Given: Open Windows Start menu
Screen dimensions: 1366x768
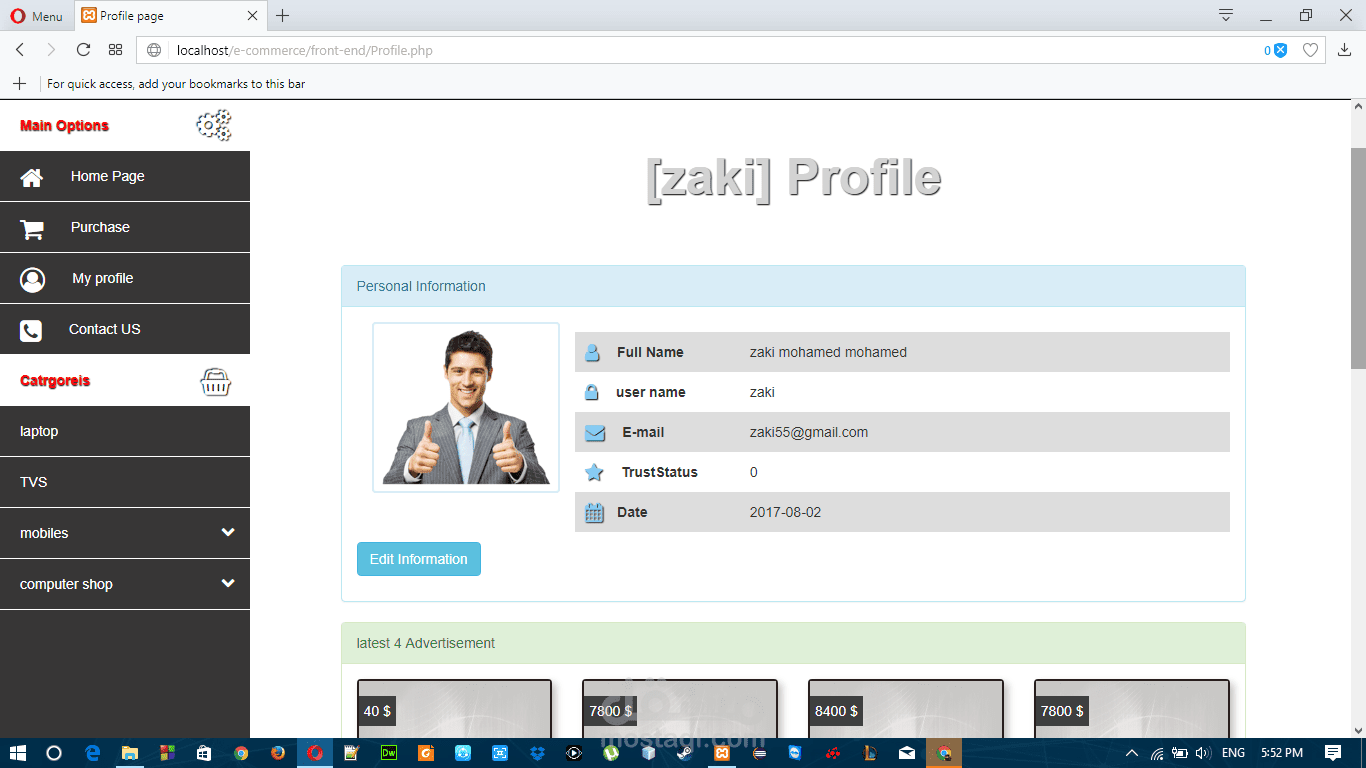Looking at the screenshot, I should click(17, 753).
